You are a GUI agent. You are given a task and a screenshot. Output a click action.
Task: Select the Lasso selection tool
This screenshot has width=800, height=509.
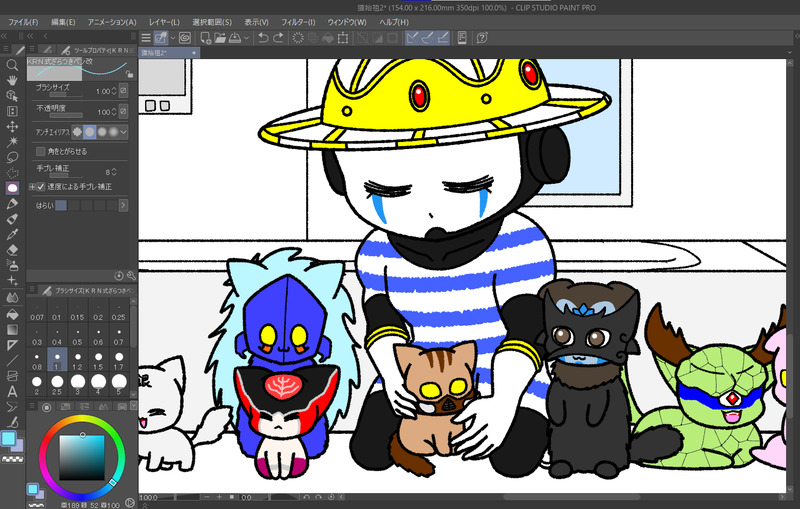coord(12,157)
